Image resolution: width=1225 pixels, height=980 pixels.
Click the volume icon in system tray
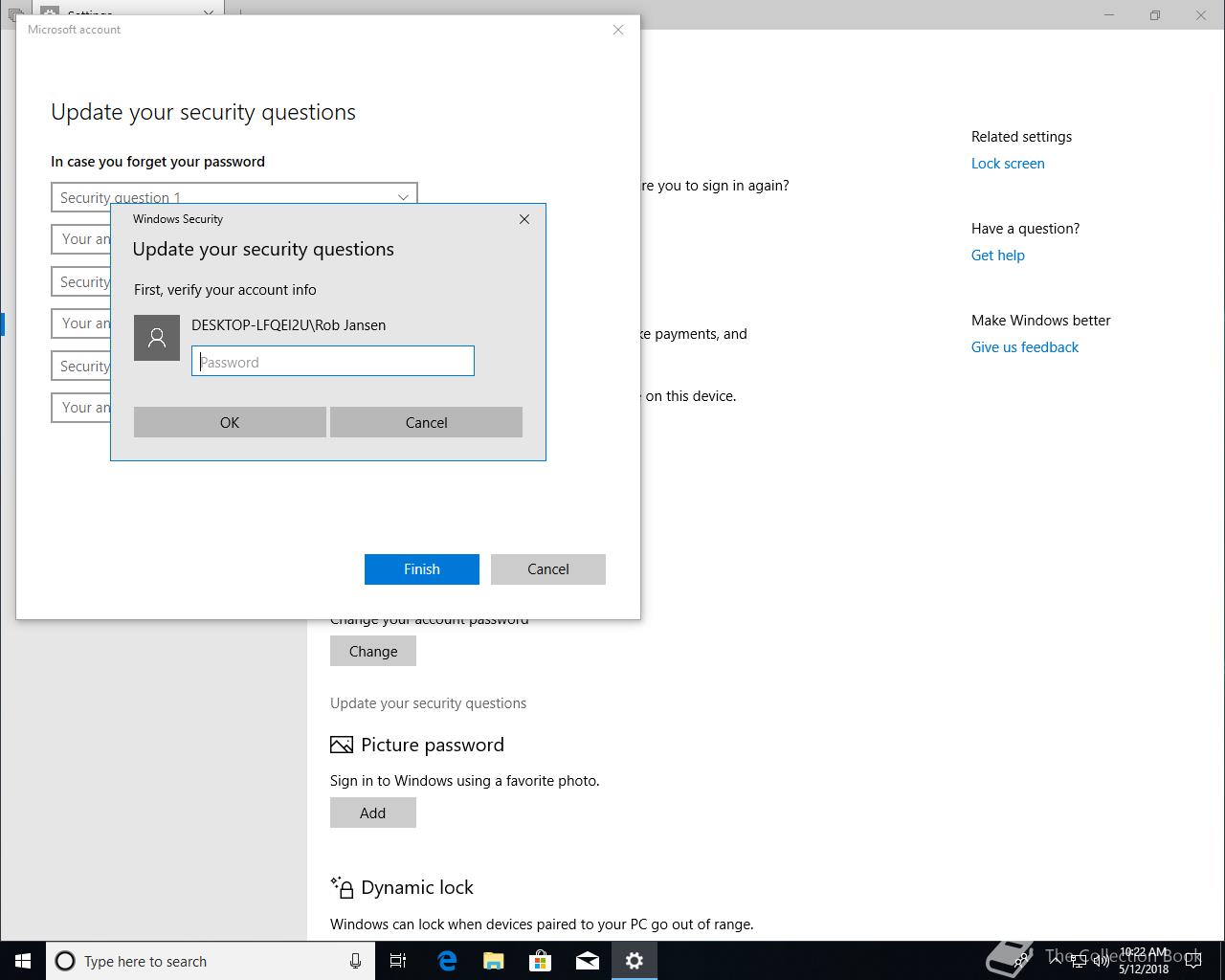(x=1102, y=961)
